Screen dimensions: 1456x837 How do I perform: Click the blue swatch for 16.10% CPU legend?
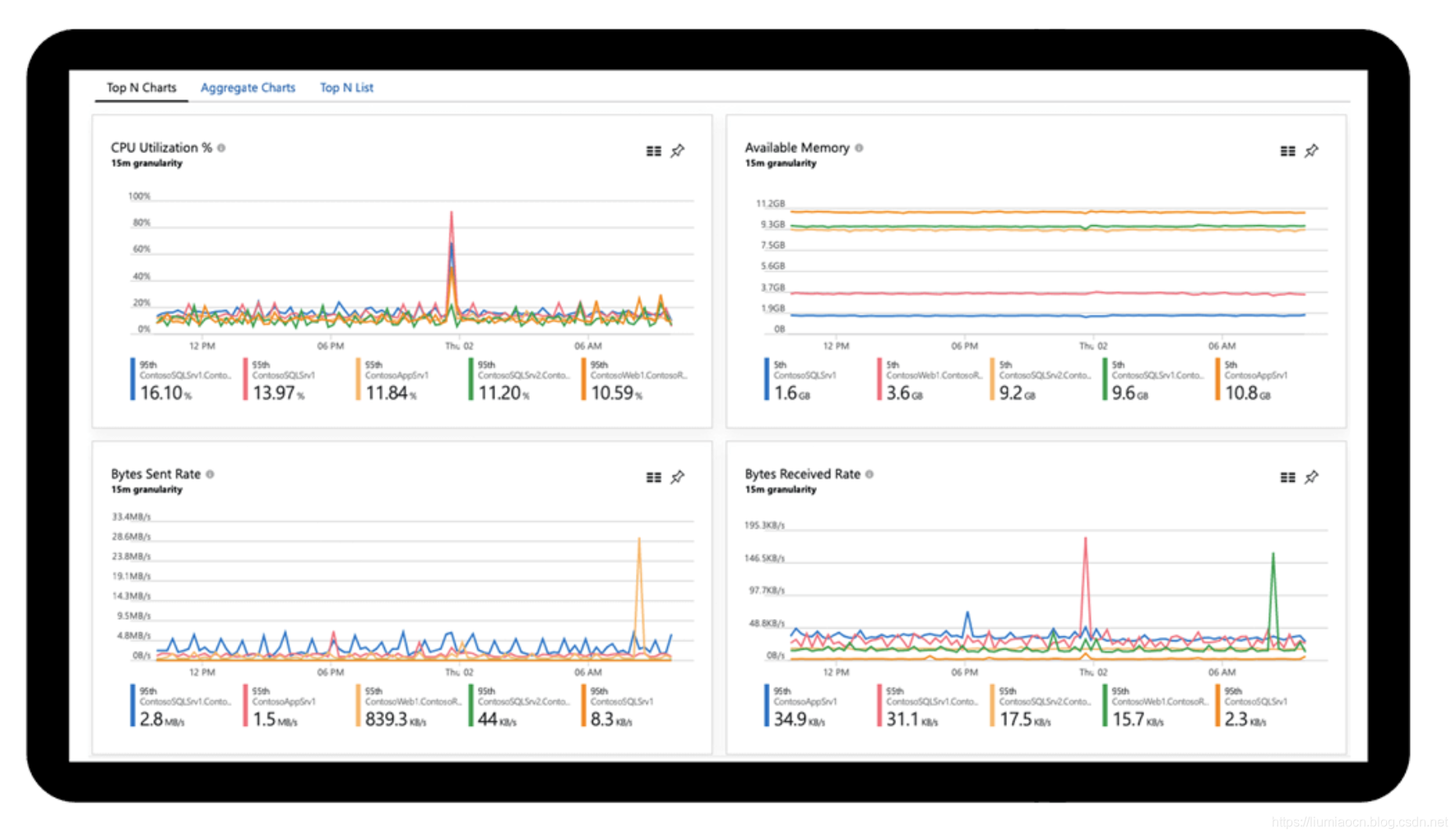click(132, 380)
